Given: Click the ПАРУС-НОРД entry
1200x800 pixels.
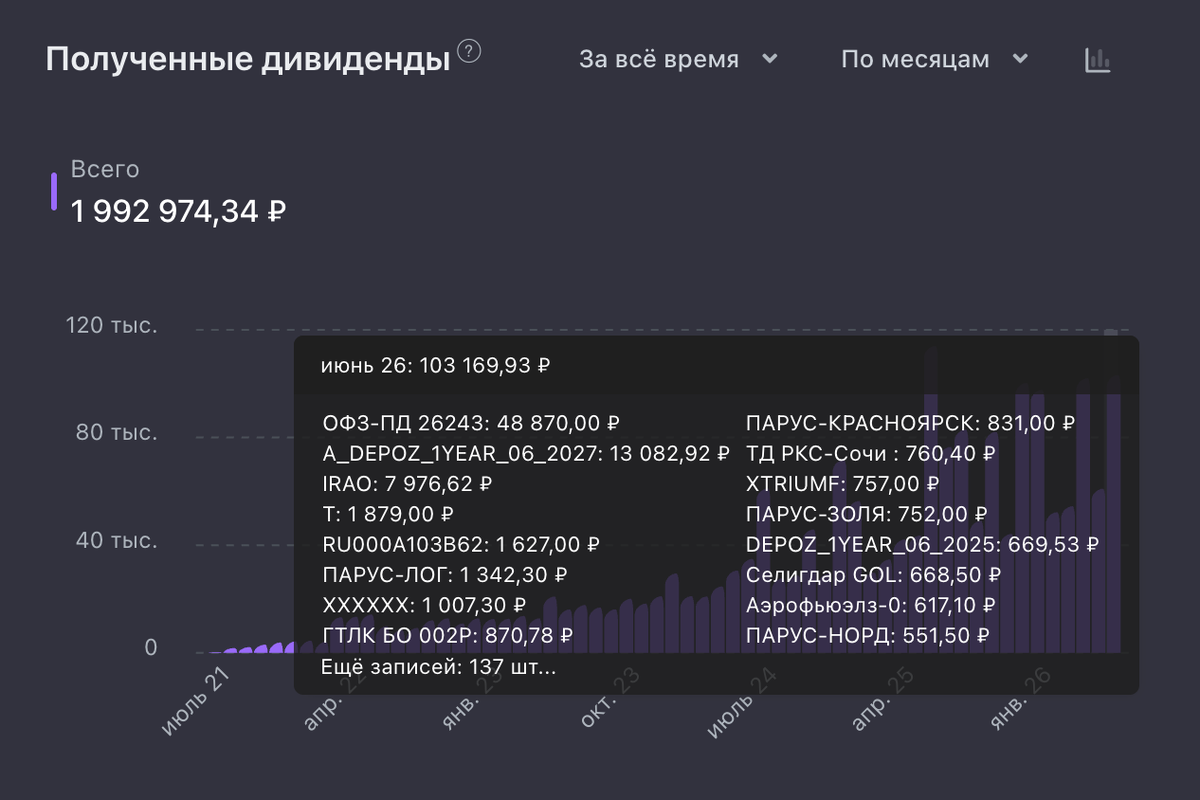Looking at the screenshot, I should click(868, 635).
